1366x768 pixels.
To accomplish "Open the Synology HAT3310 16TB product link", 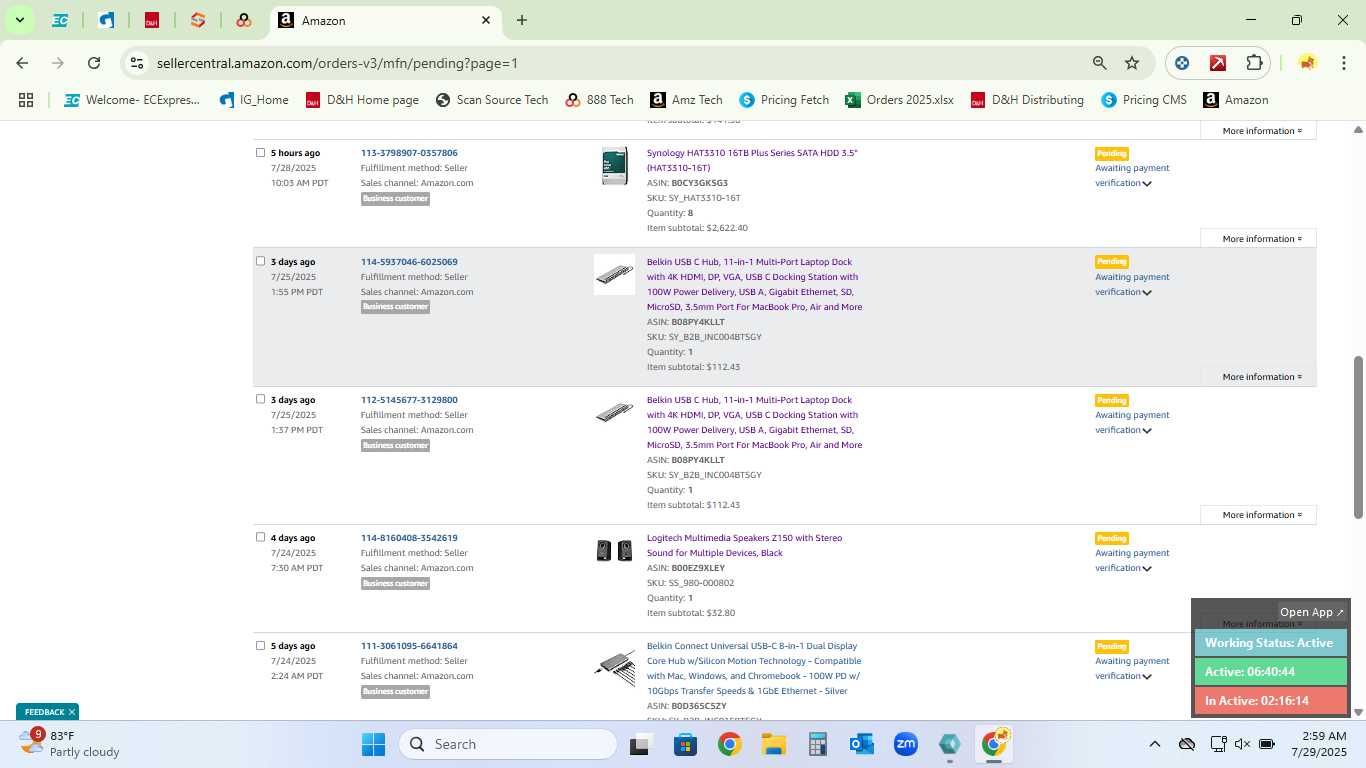I will (x=752, y=160).
